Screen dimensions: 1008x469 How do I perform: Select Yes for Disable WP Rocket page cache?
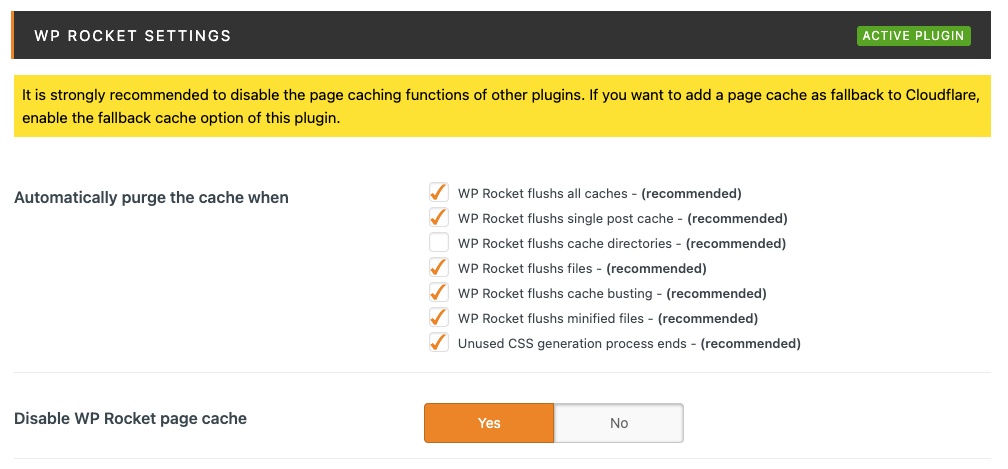tap(489, 423)
